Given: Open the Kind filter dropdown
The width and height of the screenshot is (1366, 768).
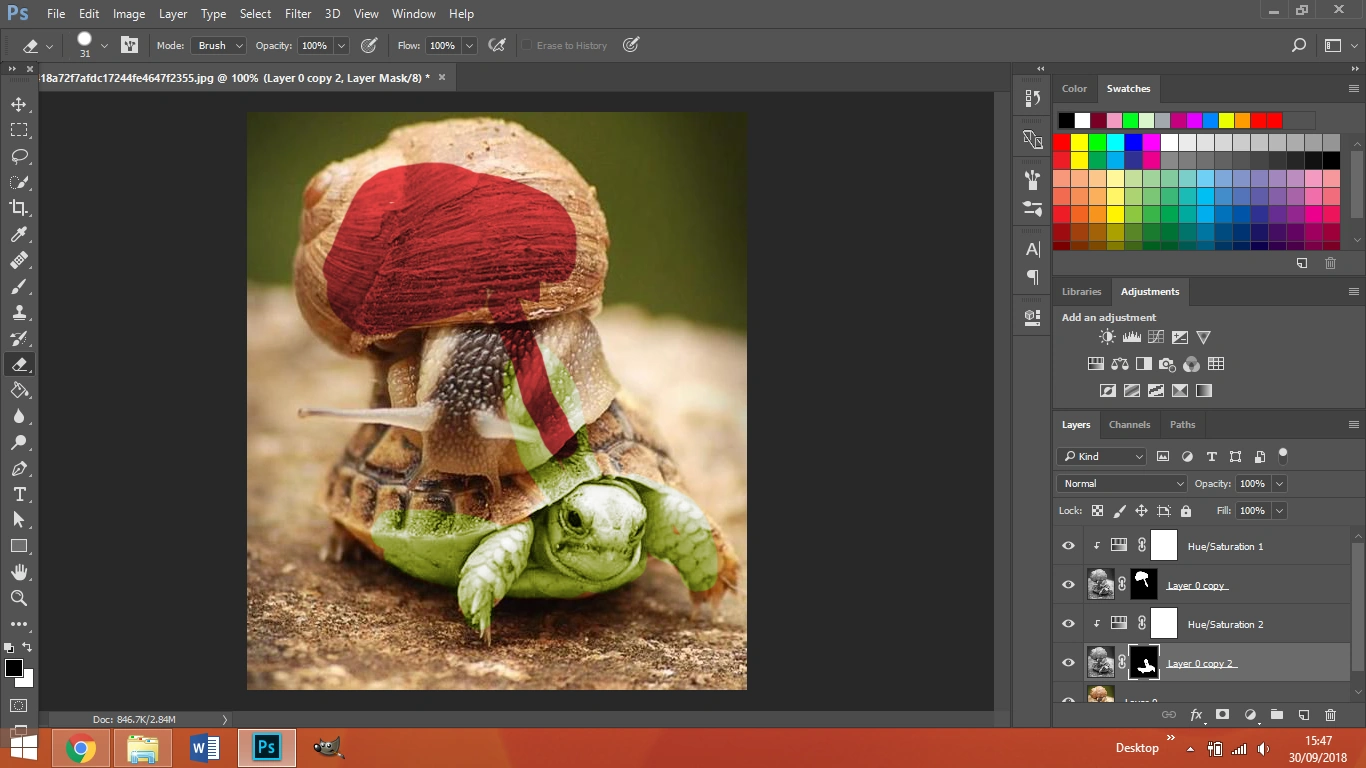Looking at the screenshot, I should pyautogui.click(x=1102, y=456).
